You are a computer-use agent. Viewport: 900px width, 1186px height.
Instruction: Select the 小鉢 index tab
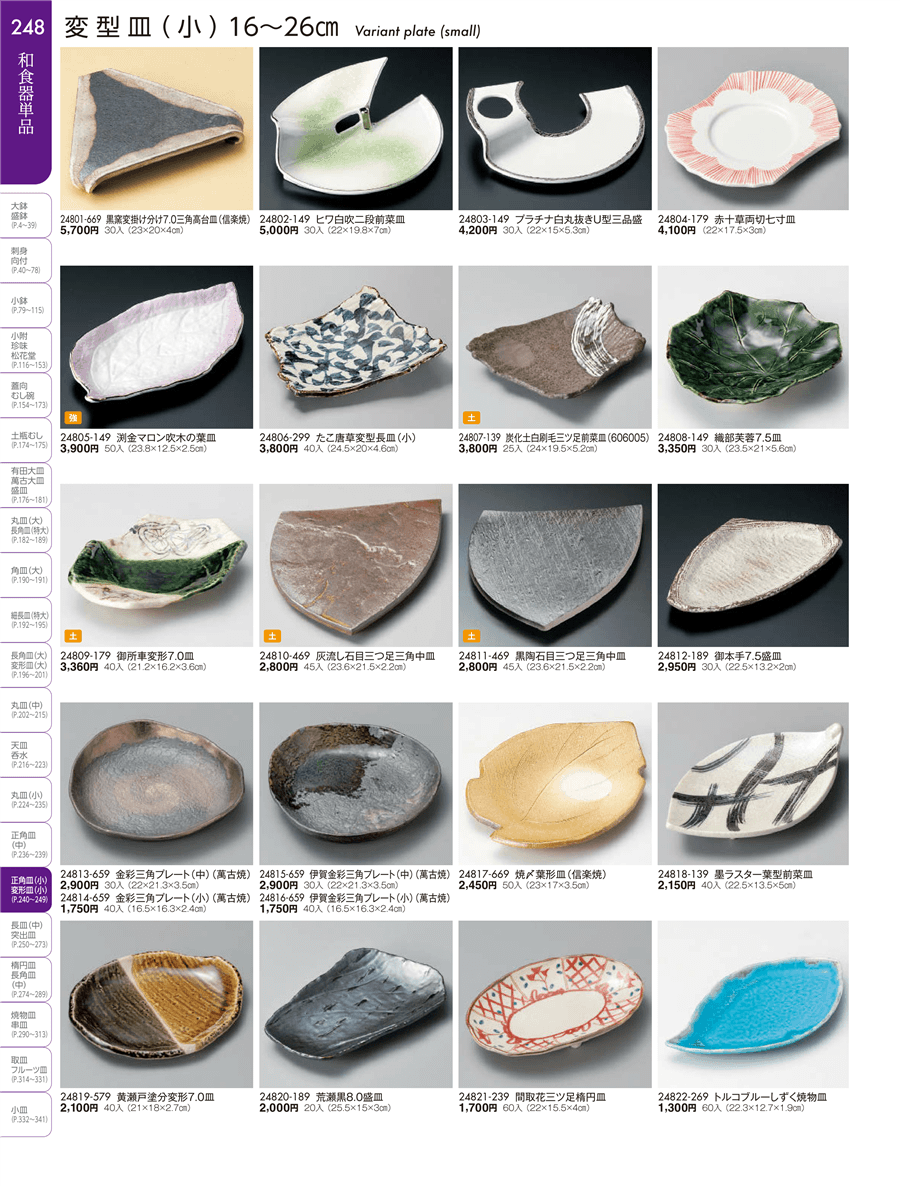coord(26,305)
